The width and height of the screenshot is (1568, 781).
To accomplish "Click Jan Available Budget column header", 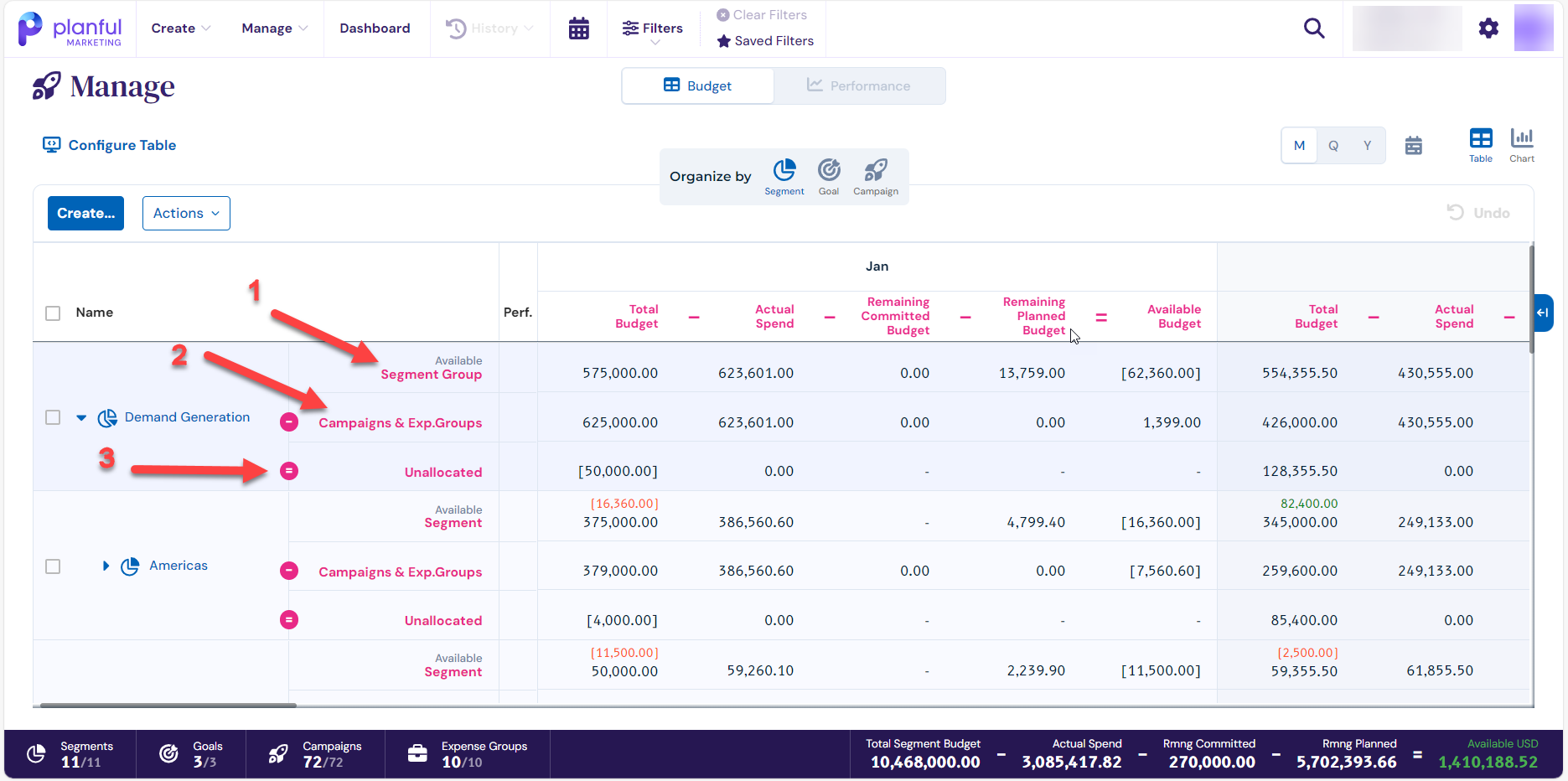I will click(x=1174, y=317).
